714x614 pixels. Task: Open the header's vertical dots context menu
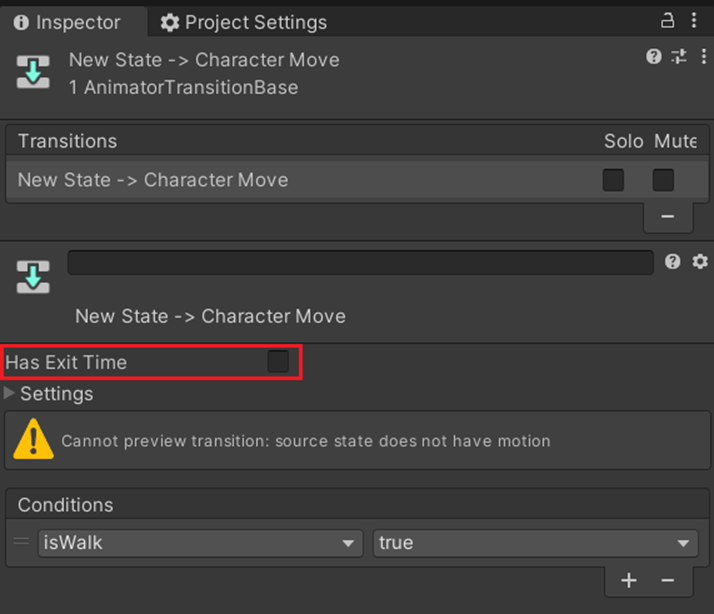pos(704,56)
